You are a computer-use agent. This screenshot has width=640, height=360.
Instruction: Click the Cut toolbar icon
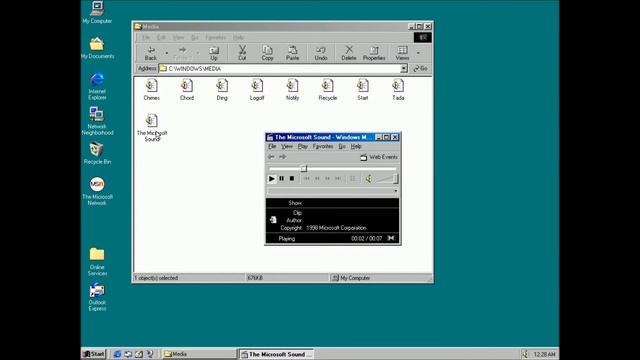point(242,53)
